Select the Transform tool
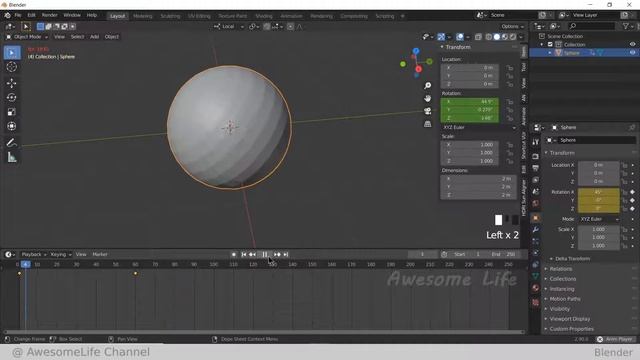Screen dimensions: 640x360 point(11,126)
